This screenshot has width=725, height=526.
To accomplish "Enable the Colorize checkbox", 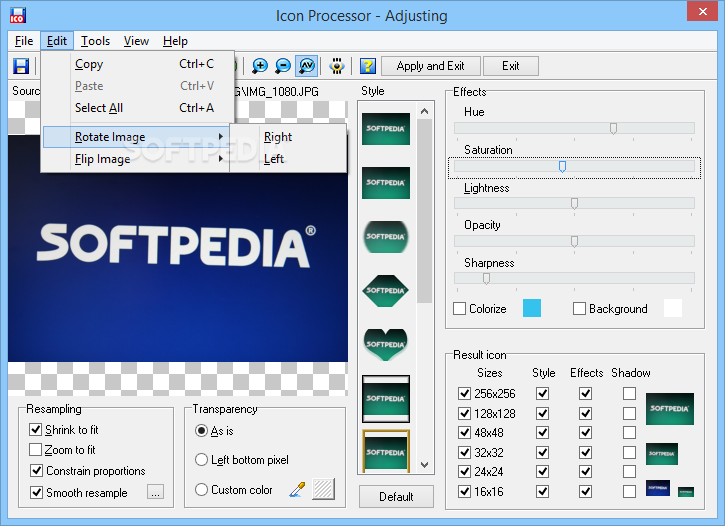I will 459,308.
